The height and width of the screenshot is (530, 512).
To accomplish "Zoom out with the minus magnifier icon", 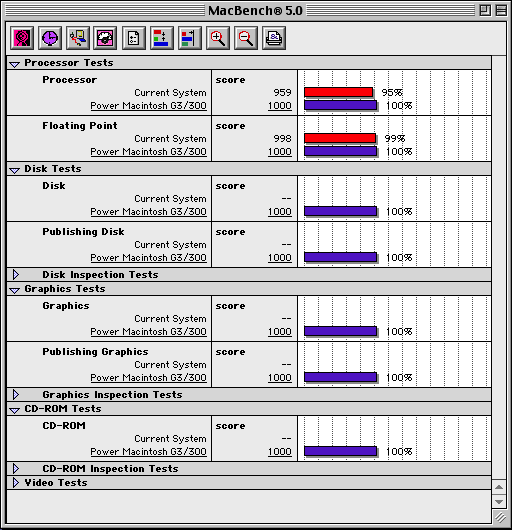I will click(x=246, y=38).
